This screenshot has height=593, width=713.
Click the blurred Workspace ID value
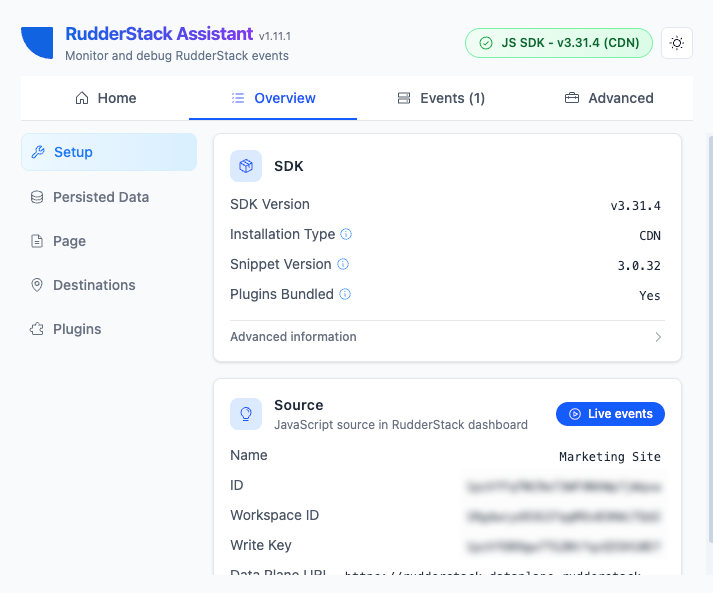tap(564, 517)
